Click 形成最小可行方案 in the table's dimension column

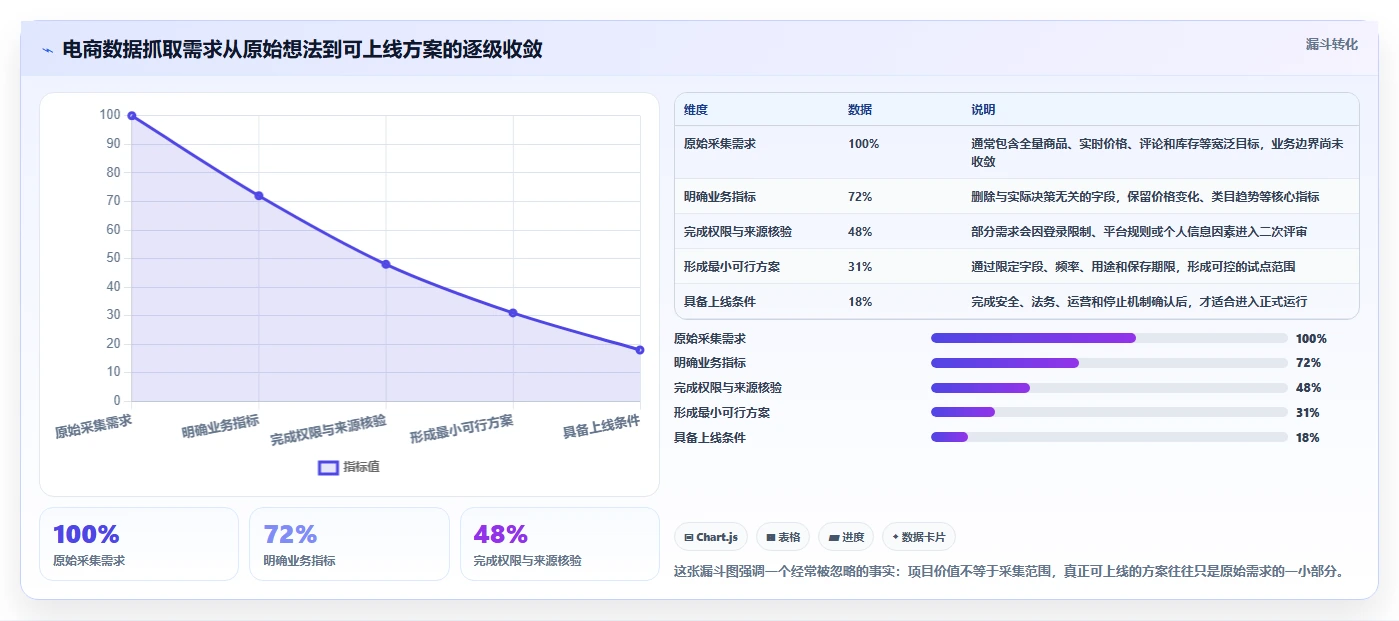(x=732, y=267)
